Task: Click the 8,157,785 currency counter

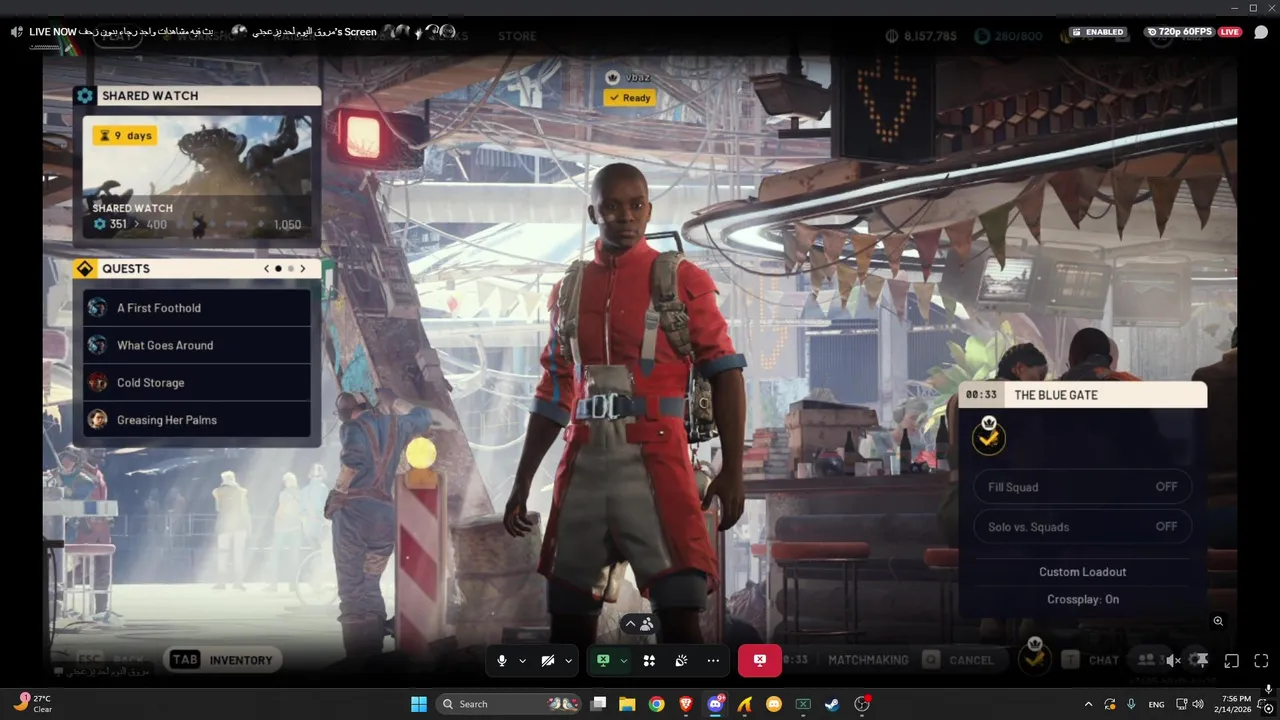Action: tap(921, 36)
